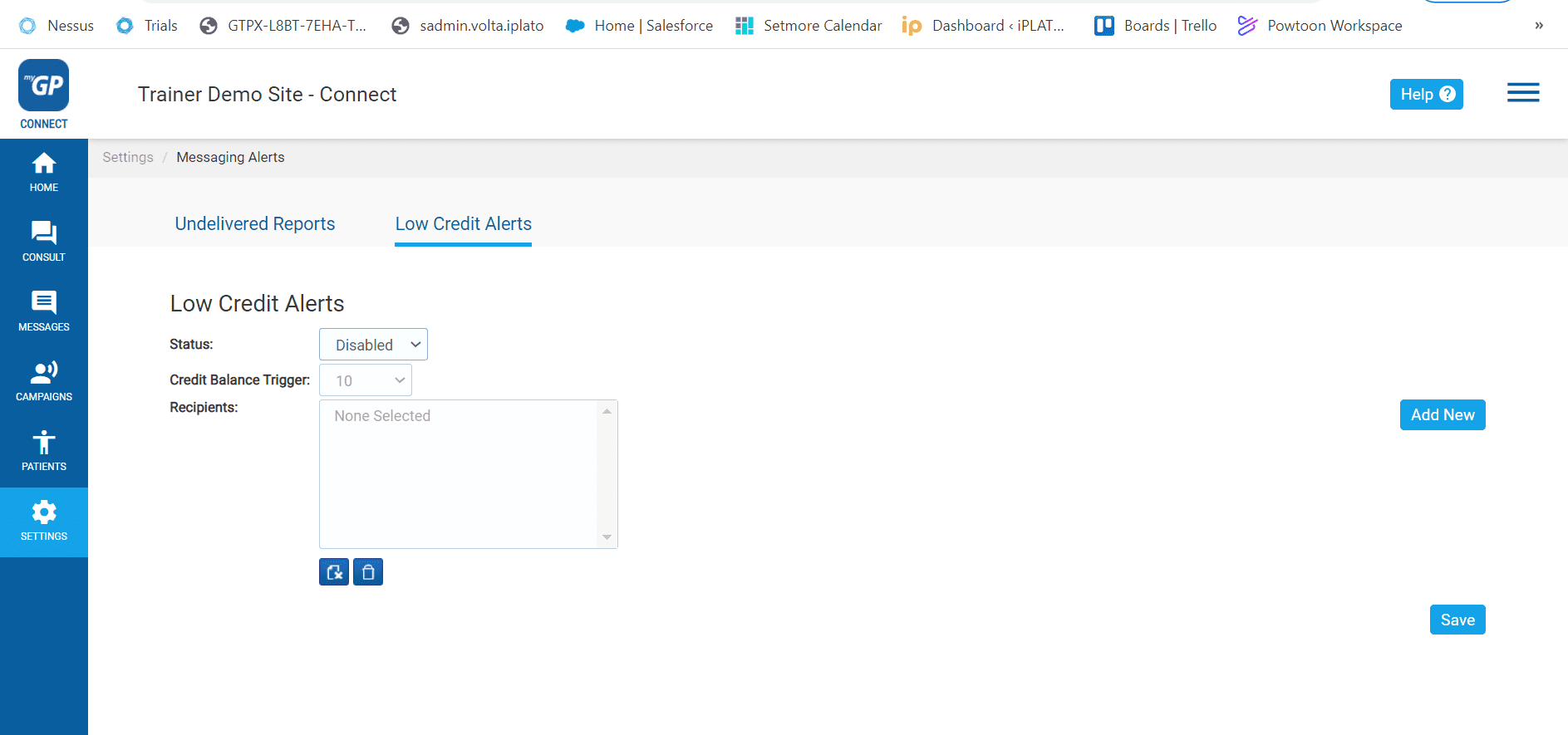Click the Add New button
The height and width of the screenshot is (735, 1568).
(1443, 415)
